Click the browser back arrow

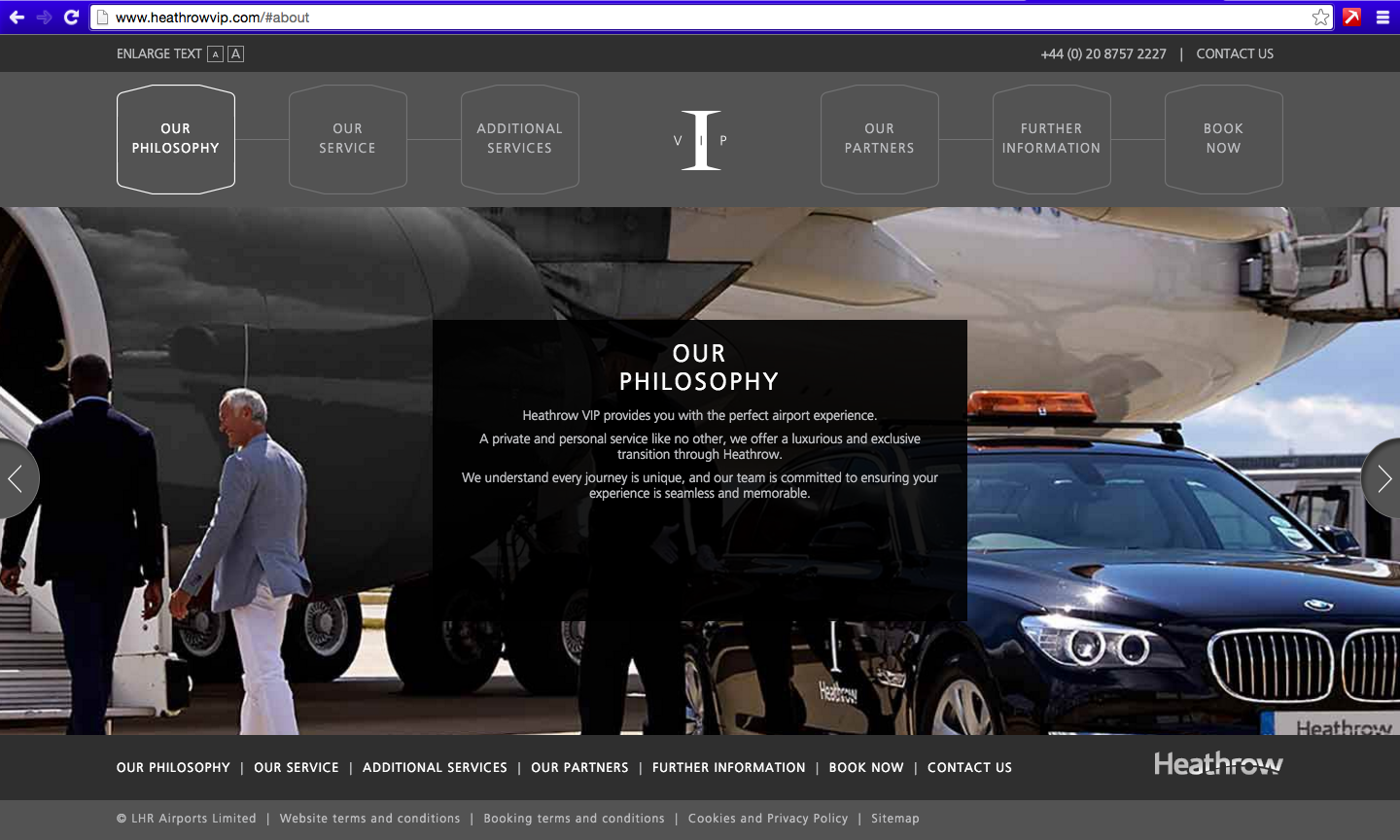click(17, 17)
